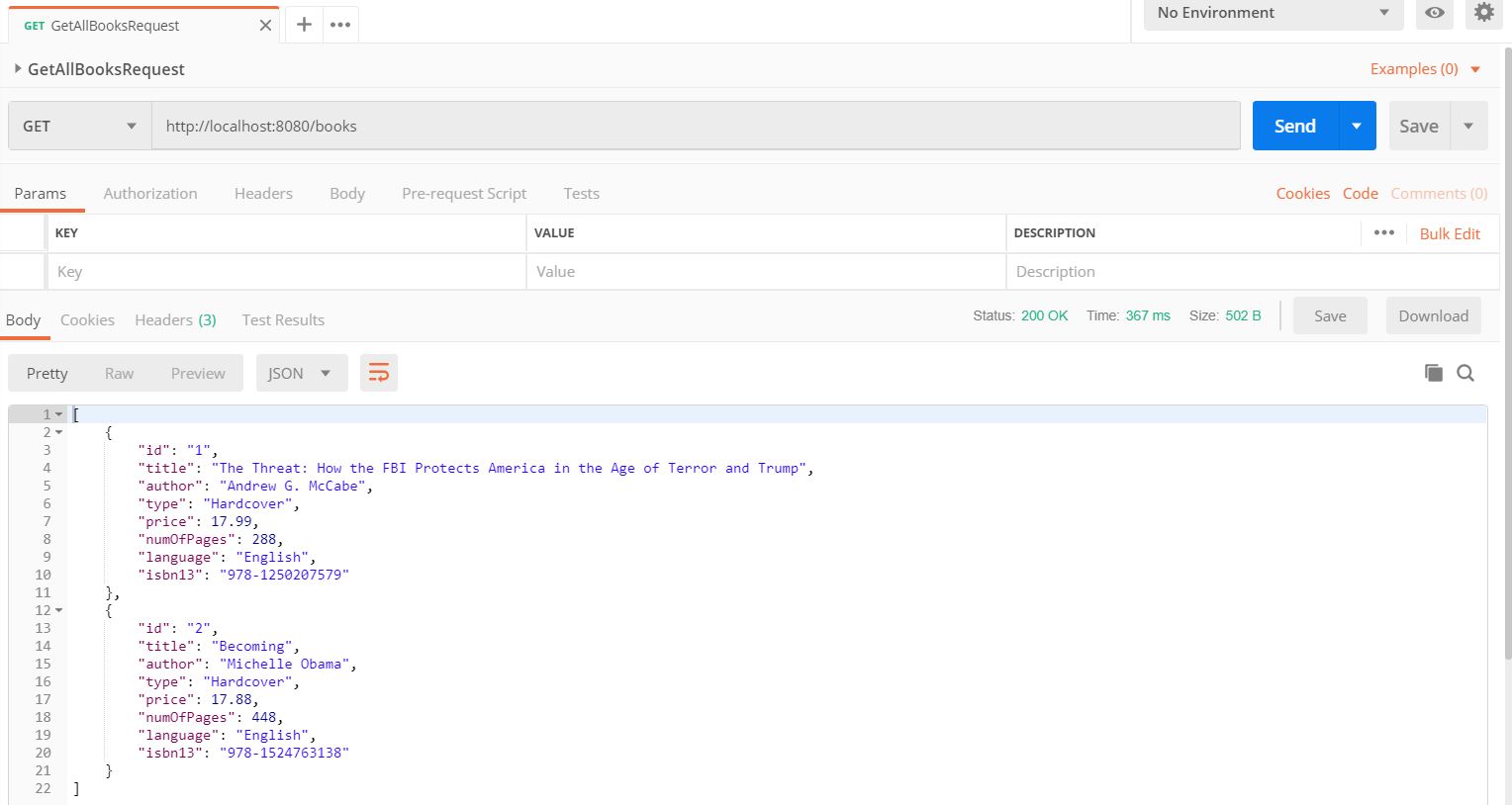This screenshot has height=805, width=1512.
Task: Switch response view to Preview
Action: click(198, 373)
